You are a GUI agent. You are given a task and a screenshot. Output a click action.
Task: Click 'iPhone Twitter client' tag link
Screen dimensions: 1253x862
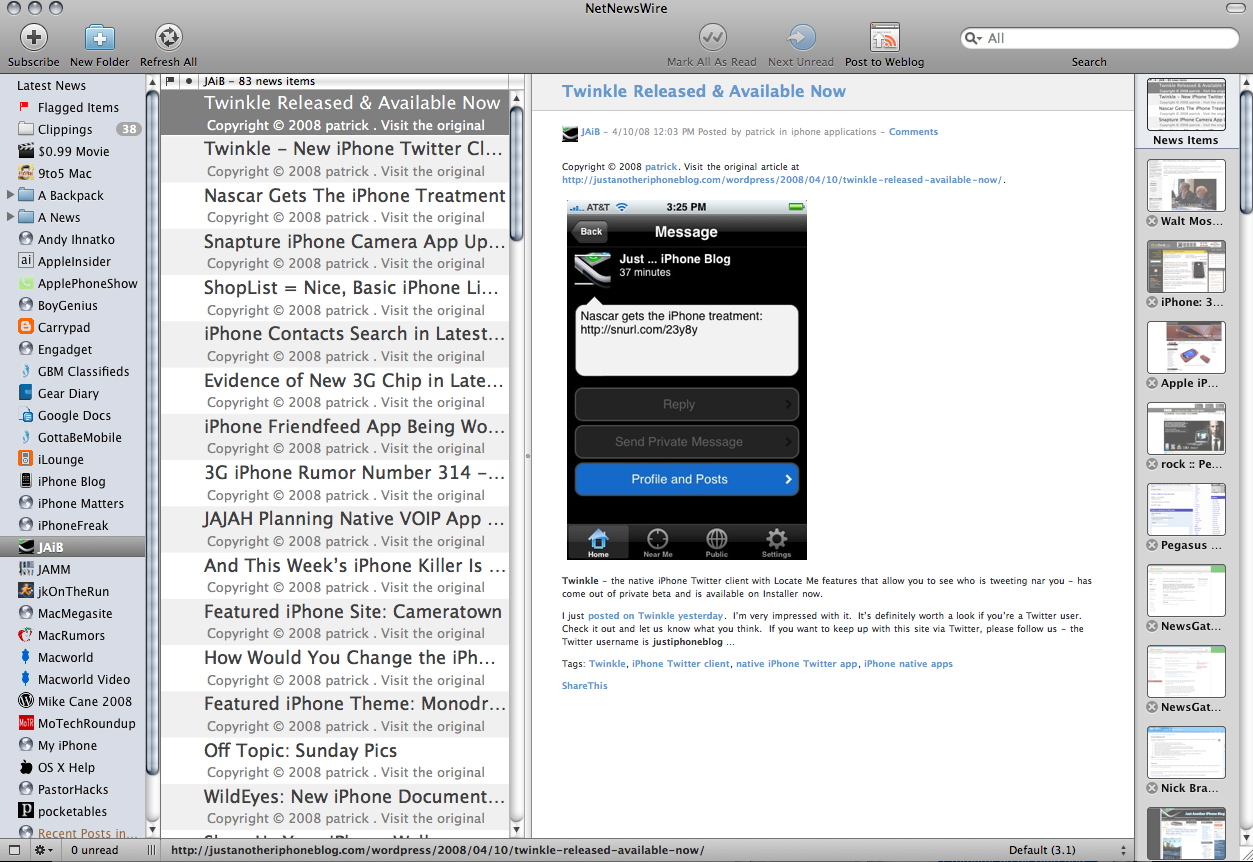[680, 664]
